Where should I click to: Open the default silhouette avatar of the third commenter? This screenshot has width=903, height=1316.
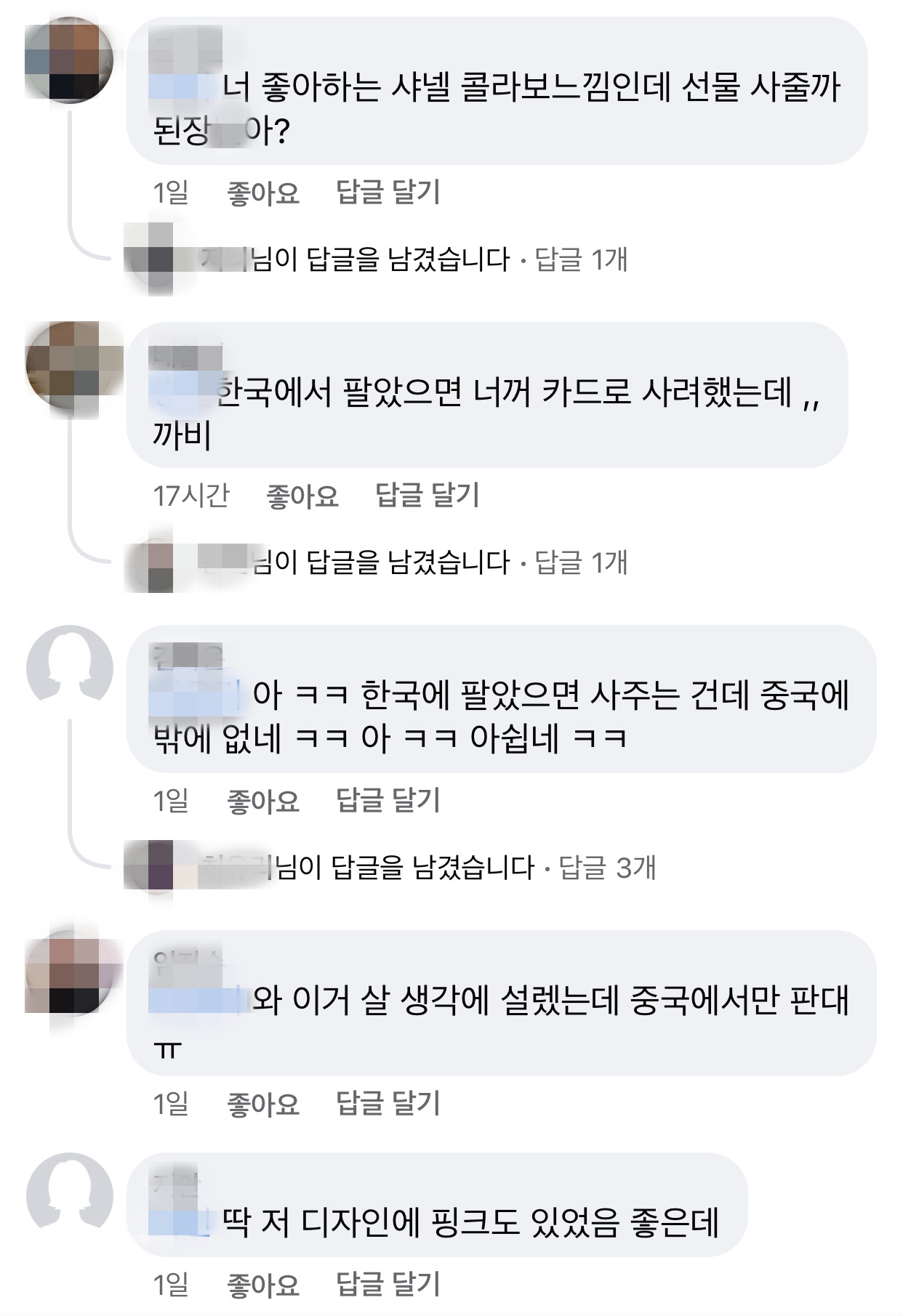coord(69,669)
